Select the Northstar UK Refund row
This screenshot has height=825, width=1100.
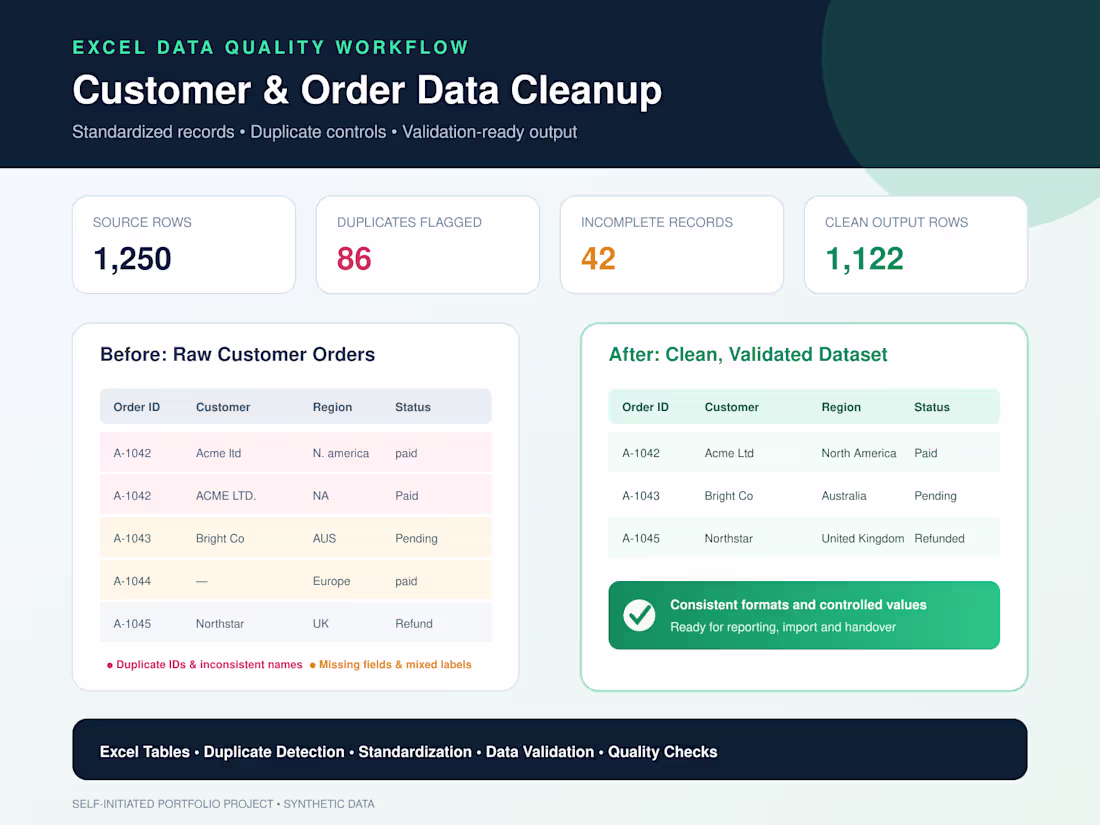296,624
